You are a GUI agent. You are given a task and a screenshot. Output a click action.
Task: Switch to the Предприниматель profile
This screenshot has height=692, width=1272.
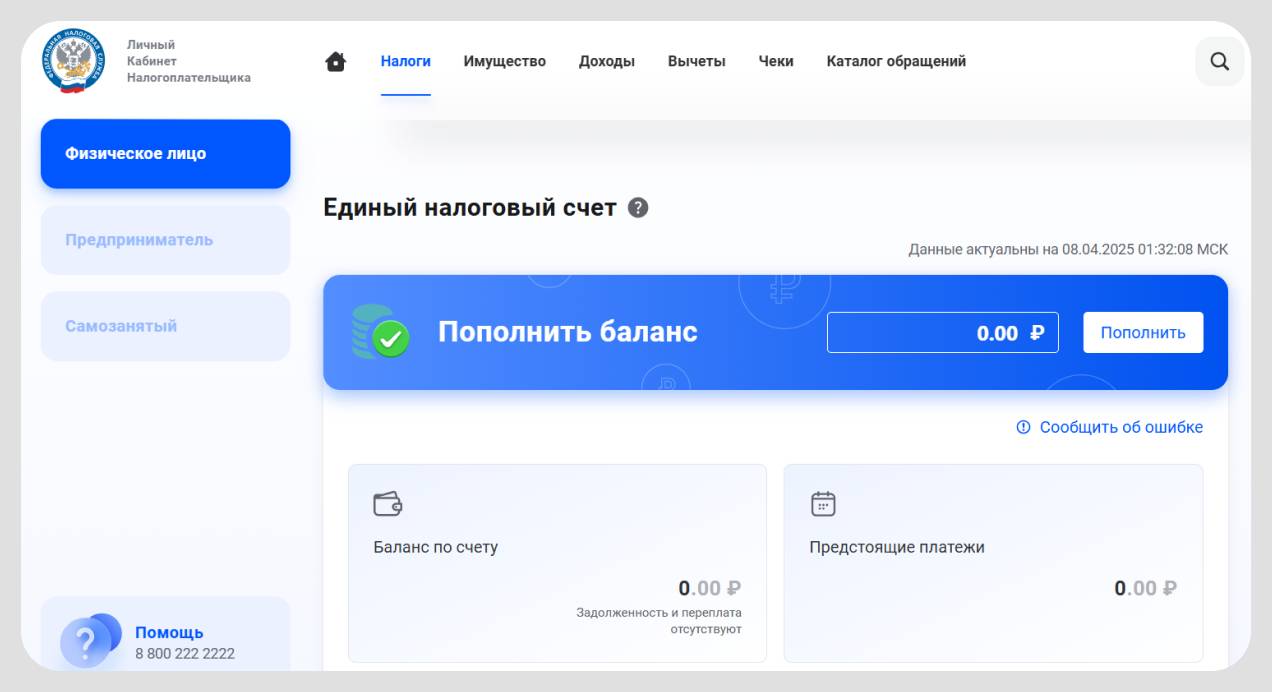coord(165,240)
